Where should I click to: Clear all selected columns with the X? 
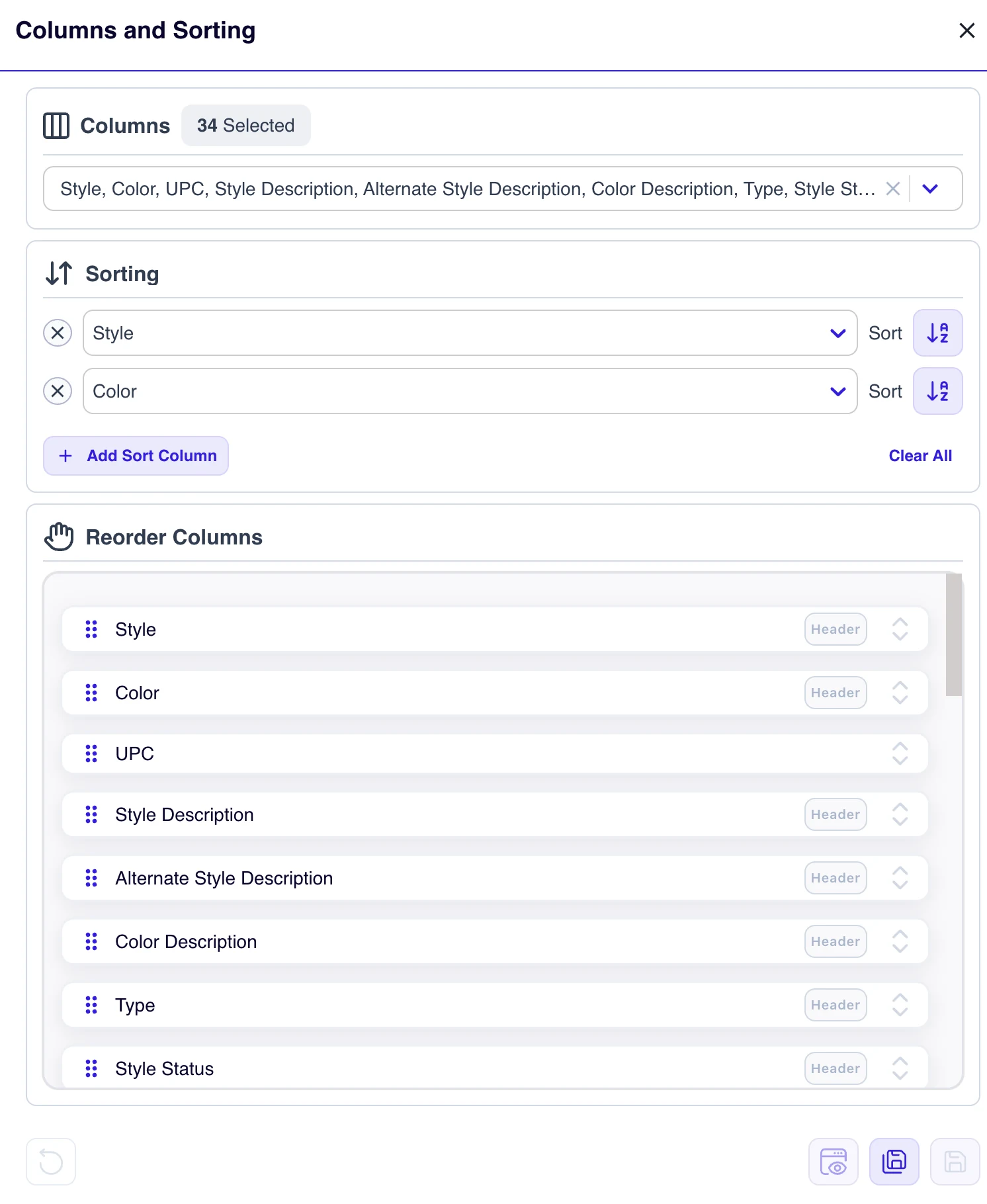click(892, 189)
